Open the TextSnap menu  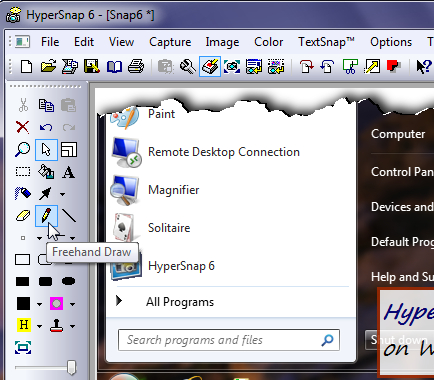[326, 42]
